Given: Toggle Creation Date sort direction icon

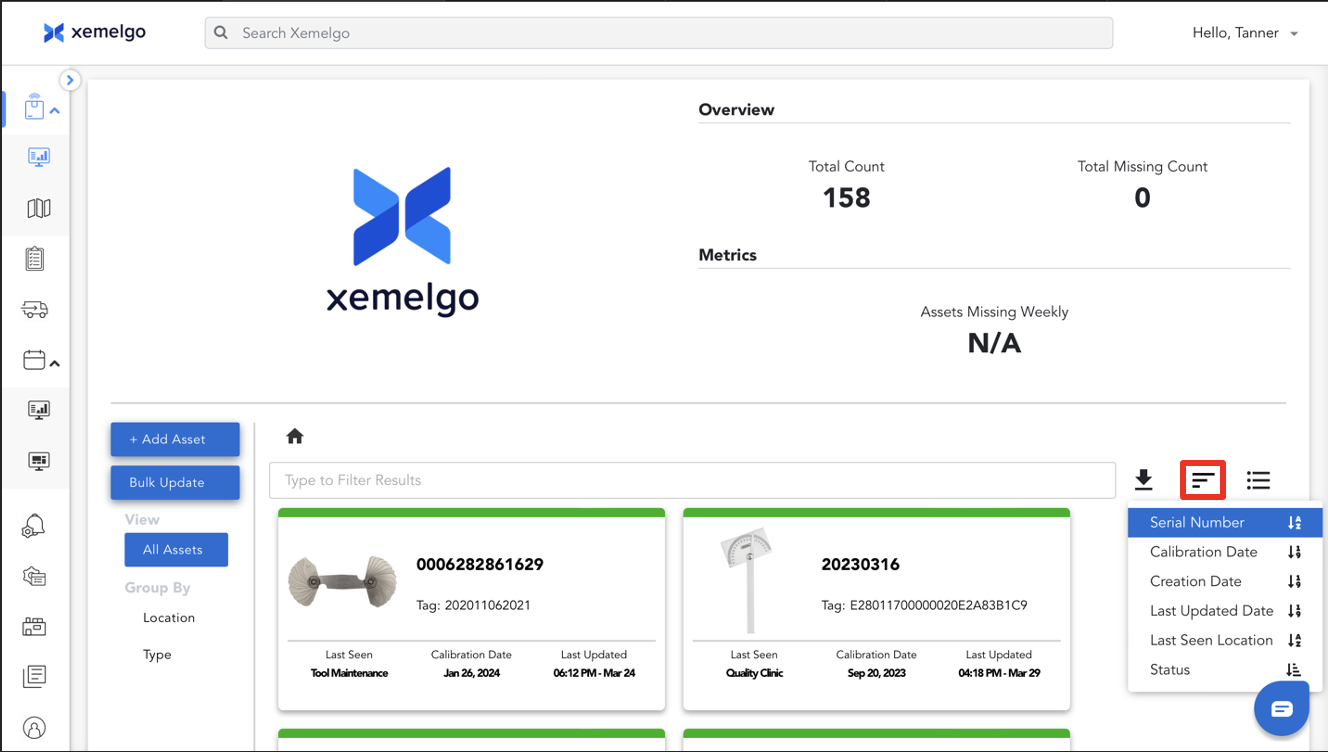Looking at the screenshot, I should coord(1295,582).
